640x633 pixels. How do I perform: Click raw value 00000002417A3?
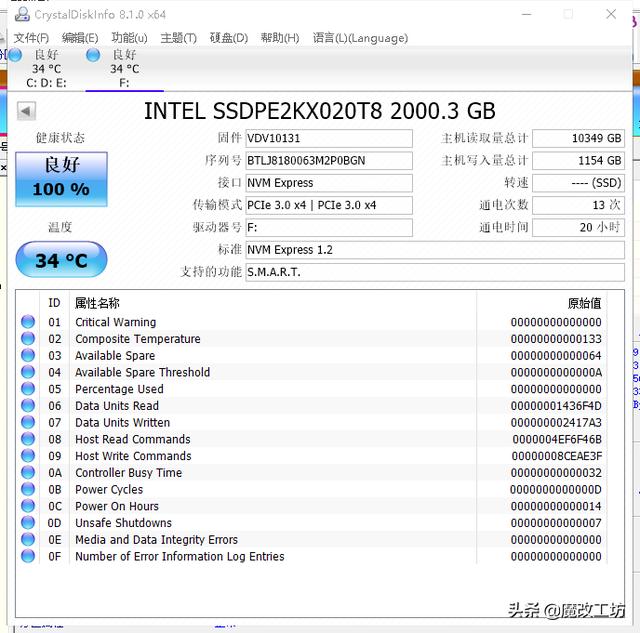(x=556, y=422)
